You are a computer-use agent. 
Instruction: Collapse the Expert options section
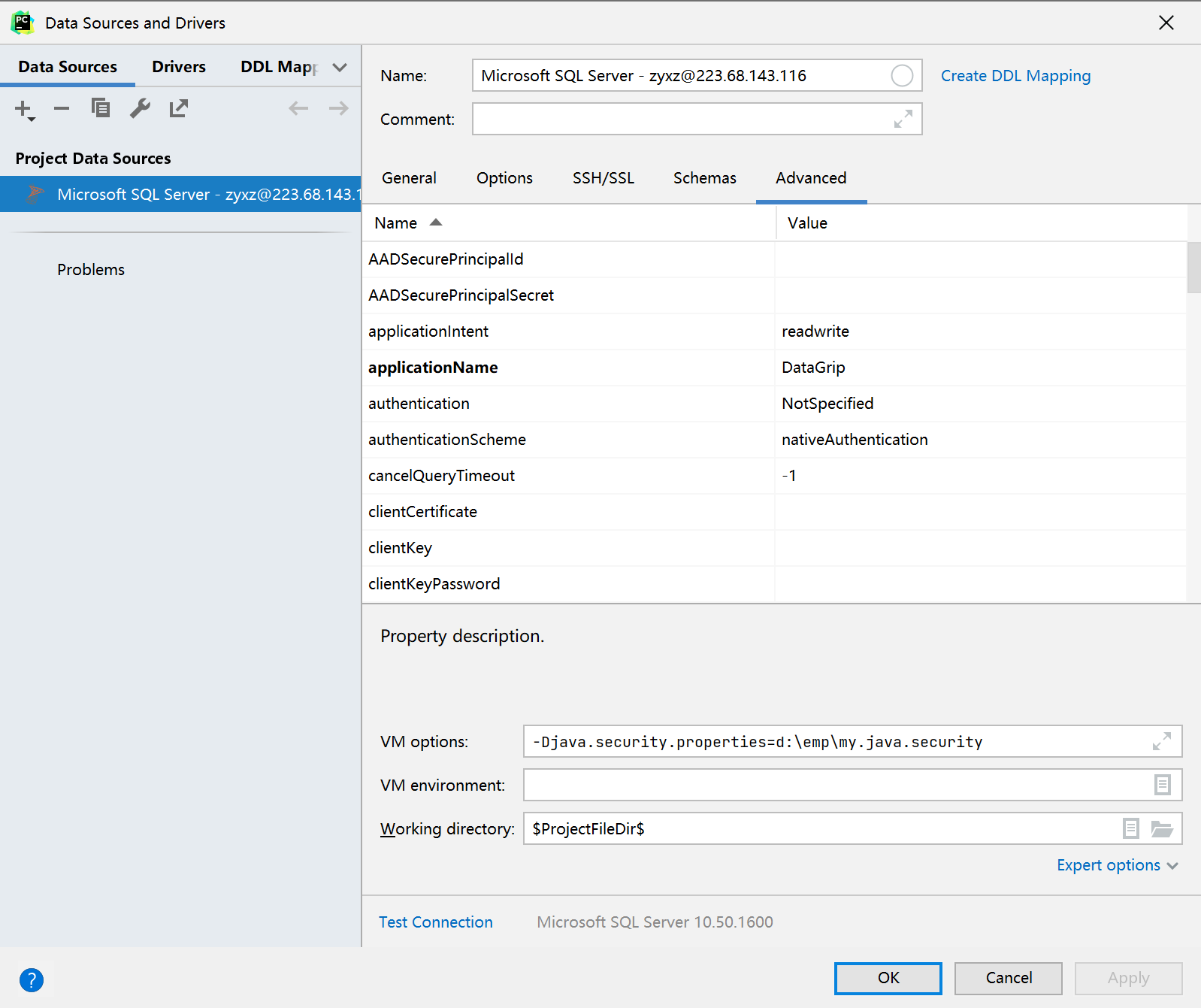tap(1118, 865)
